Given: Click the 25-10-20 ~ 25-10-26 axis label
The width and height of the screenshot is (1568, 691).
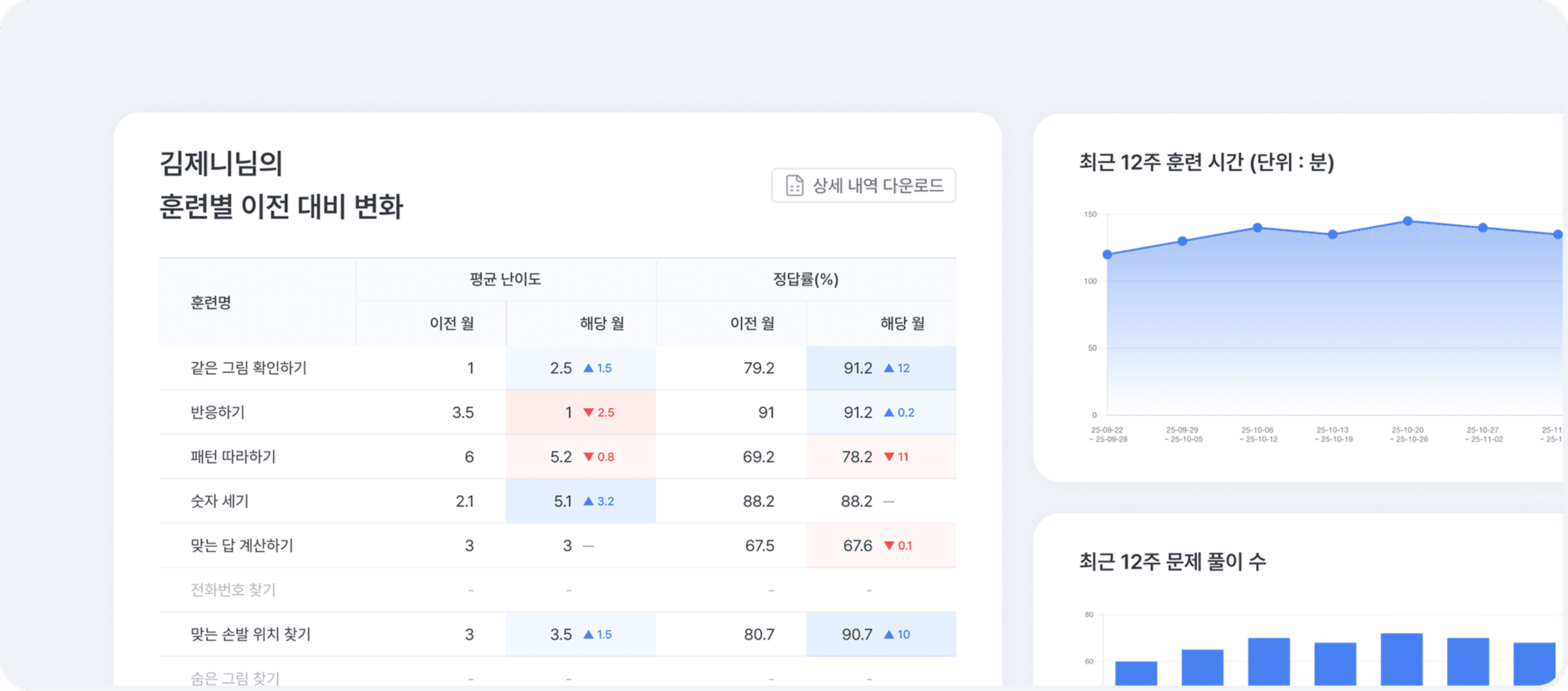Looking at the screenshot, I should tap(1408, 435).
